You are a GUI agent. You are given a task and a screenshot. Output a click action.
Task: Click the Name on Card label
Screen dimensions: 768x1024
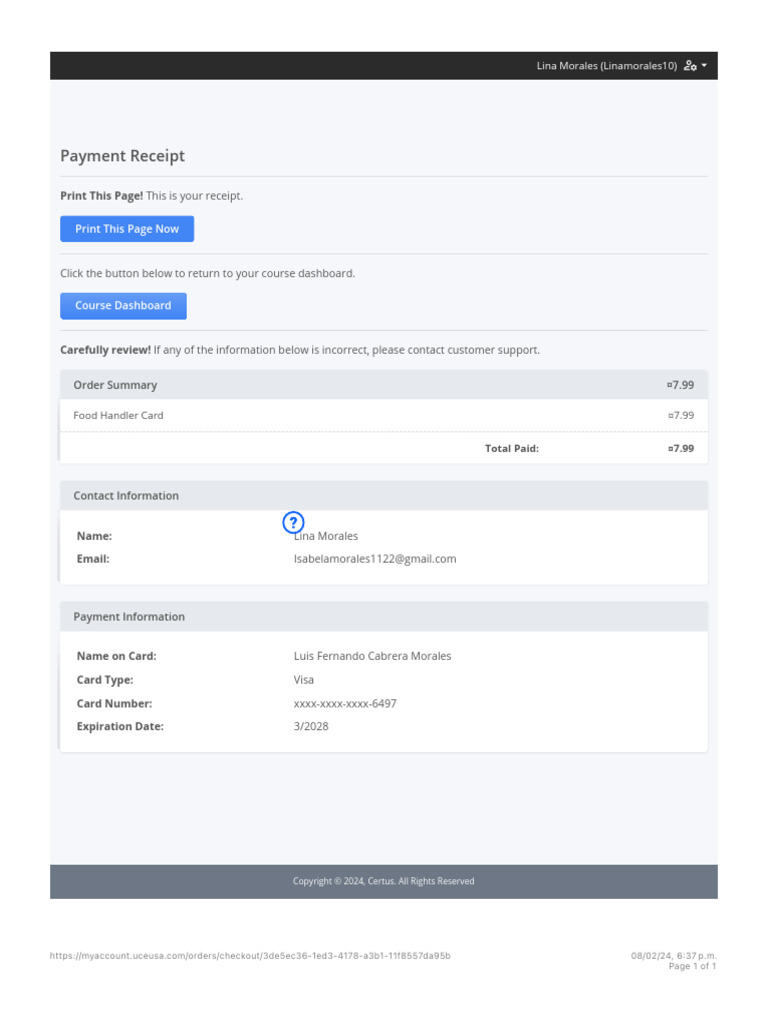[116, 656]
